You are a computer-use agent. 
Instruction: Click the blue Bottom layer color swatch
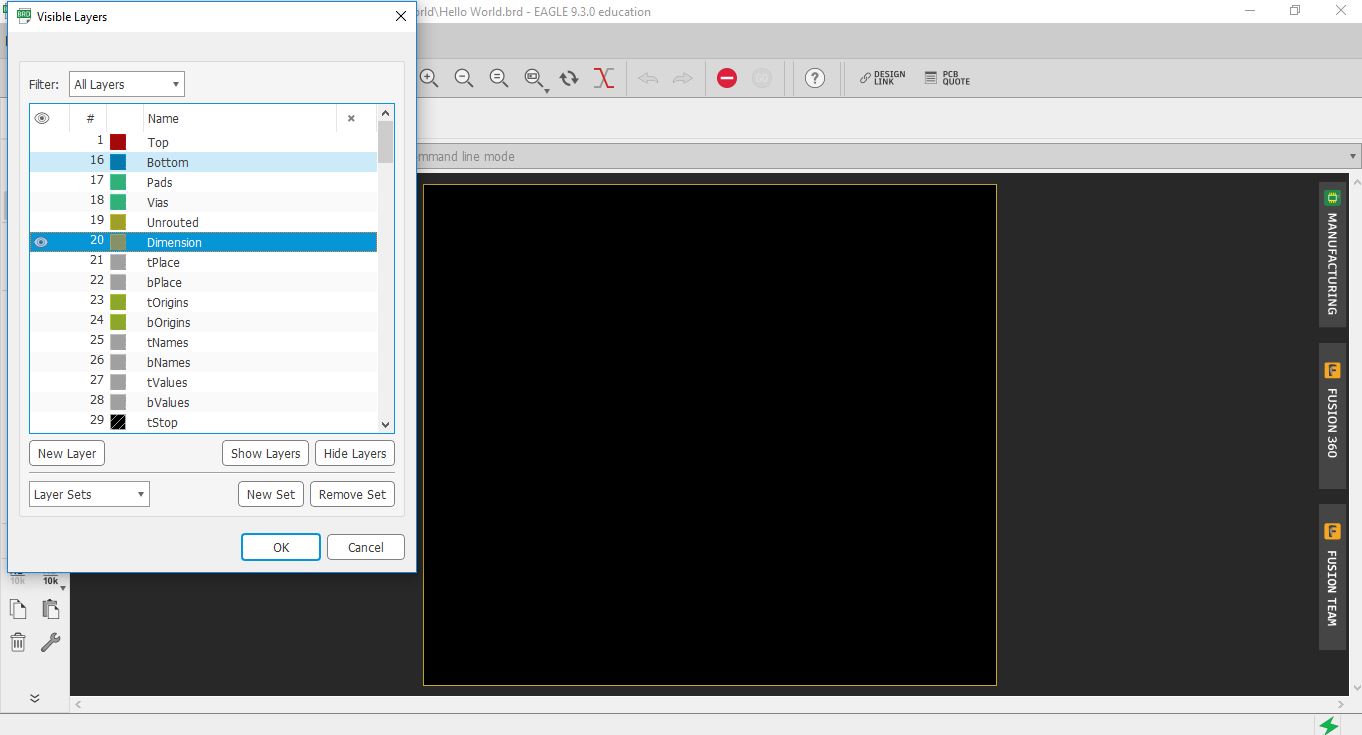click(x=118, y=162)
